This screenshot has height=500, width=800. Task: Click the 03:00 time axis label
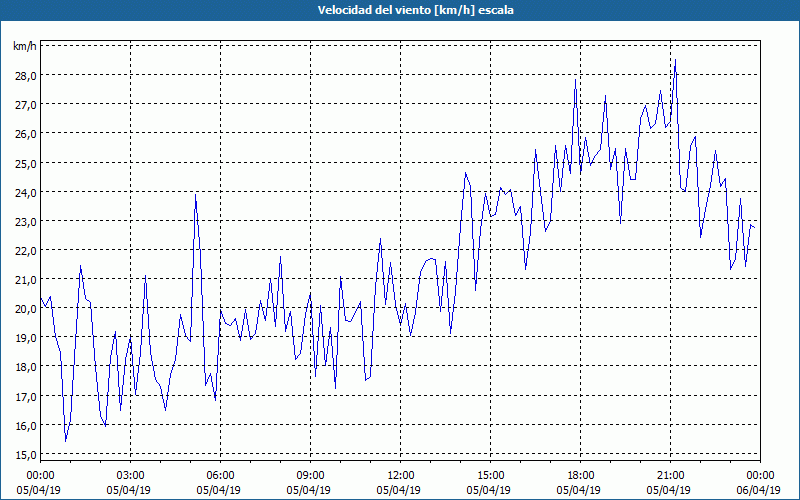130,476
